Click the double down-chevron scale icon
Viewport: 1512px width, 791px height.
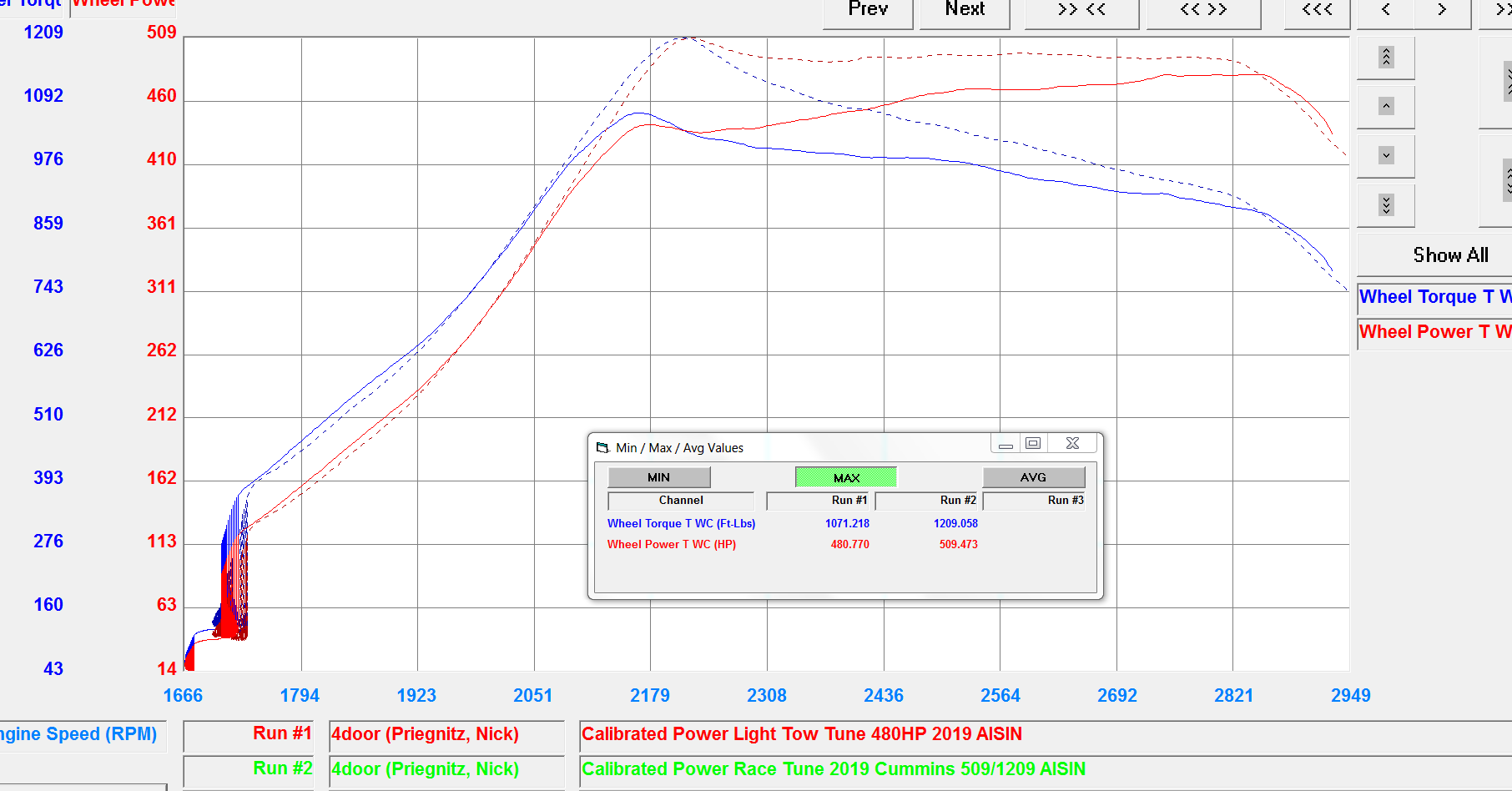click(1385, 205)
